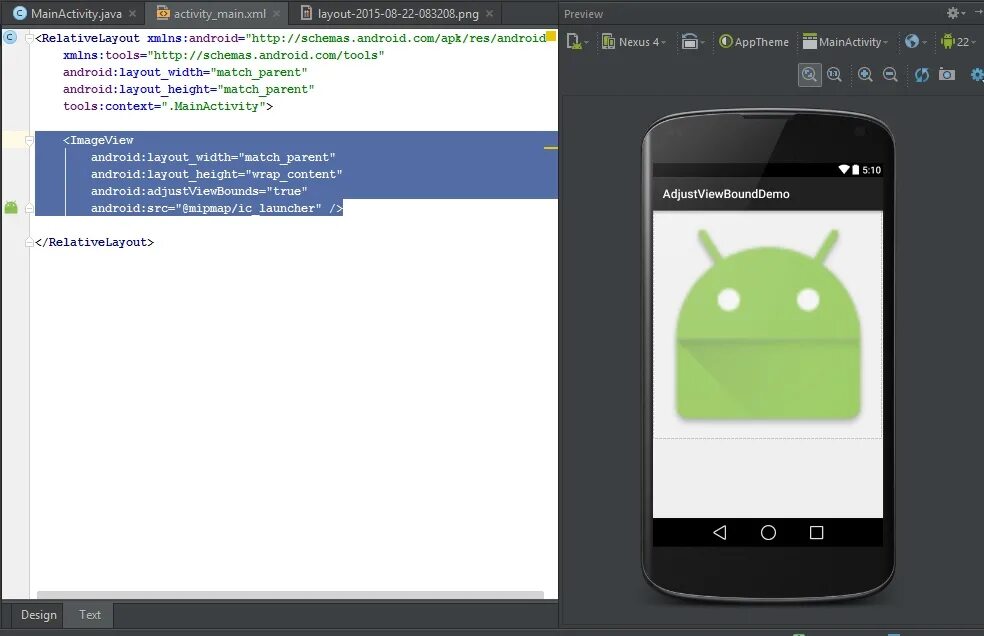Image resolution: width=984 pixels, height=636 pixels.
Task: Place cursor on xmlns:tools attribute line
Action: click(x=223, y=55)
